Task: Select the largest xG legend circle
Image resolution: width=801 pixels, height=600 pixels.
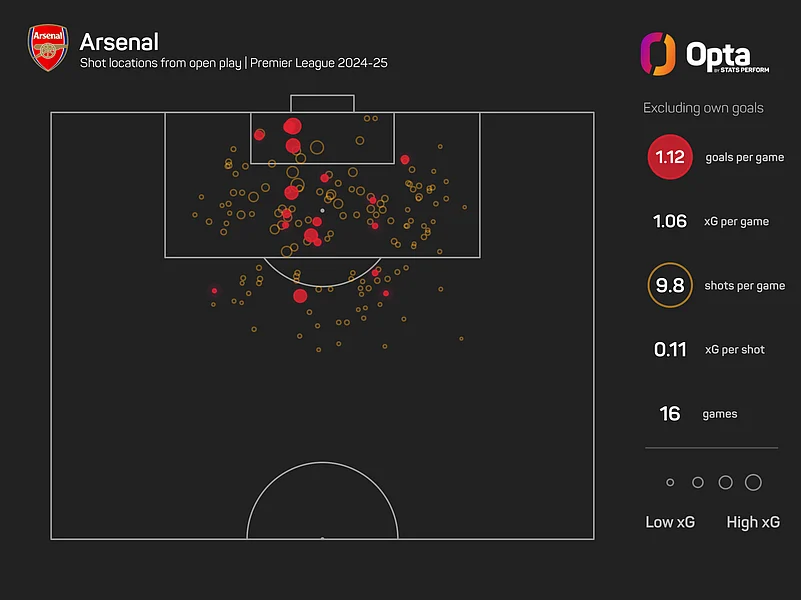Action: tap(753, 483)
